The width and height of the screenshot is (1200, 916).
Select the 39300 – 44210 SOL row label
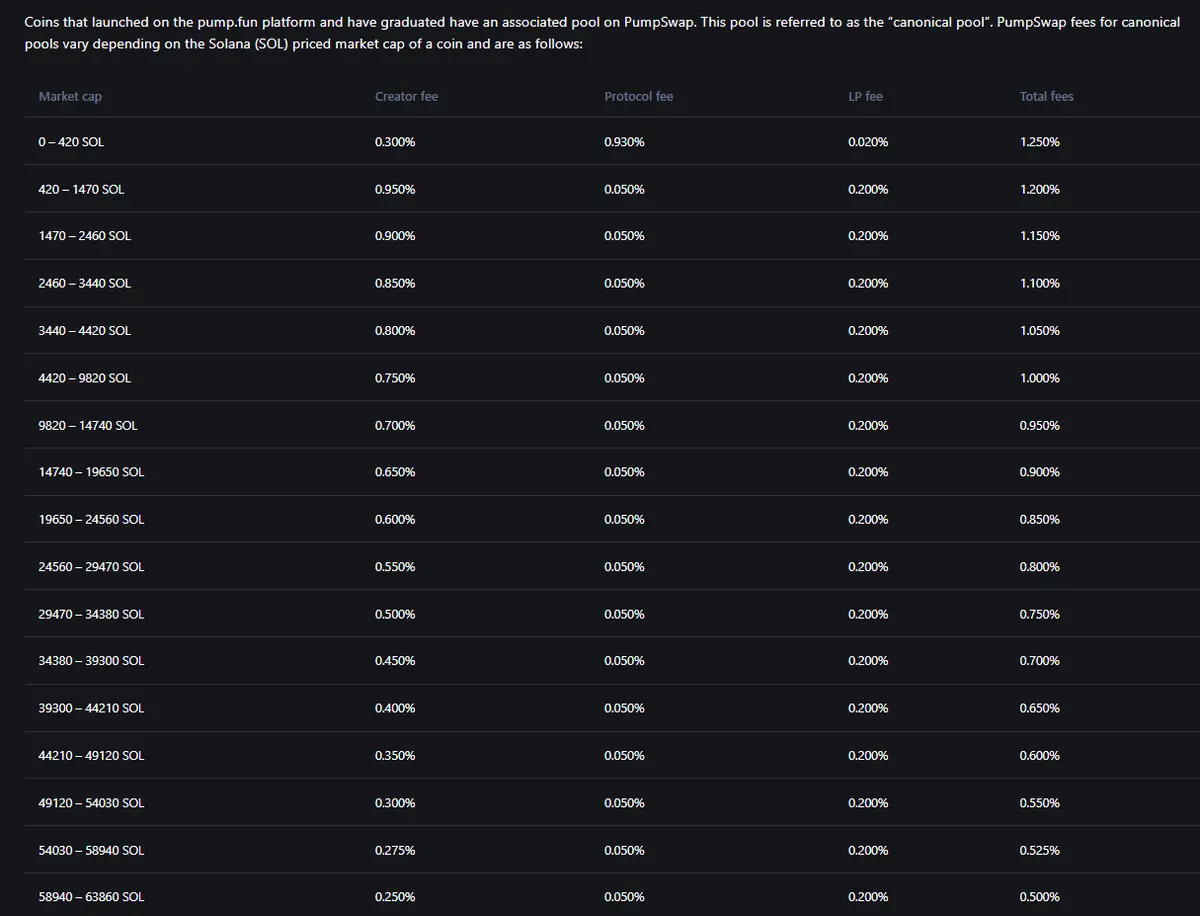[x=91, y=708]
